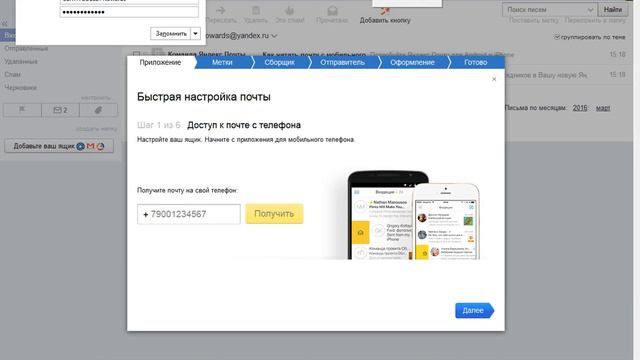Click the 'создать метку' link

click(96, 129)
